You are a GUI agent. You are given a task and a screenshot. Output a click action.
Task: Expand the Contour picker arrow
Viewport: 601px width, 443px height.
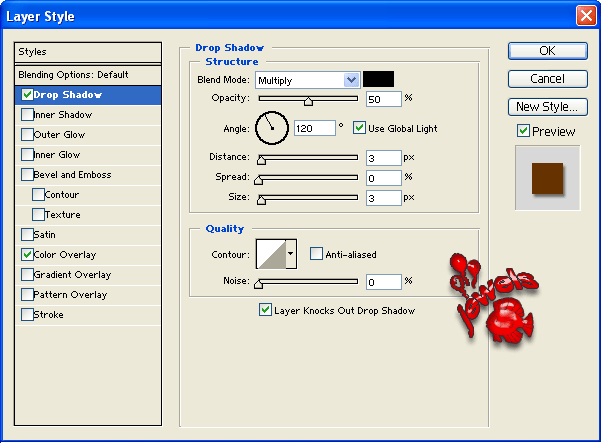click(x=291, y=255)
